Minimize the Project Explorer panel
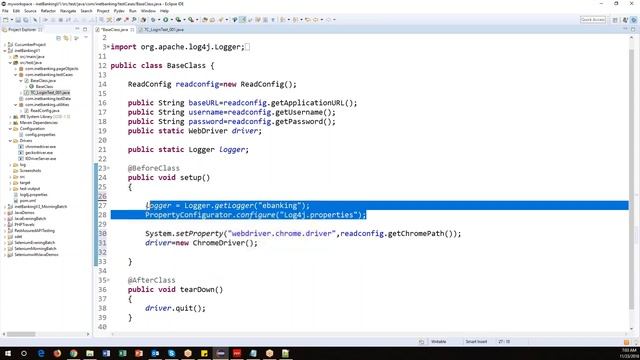The width and height of the screenshot is (640, 360). pyautogui.click(x=77, y=29)
